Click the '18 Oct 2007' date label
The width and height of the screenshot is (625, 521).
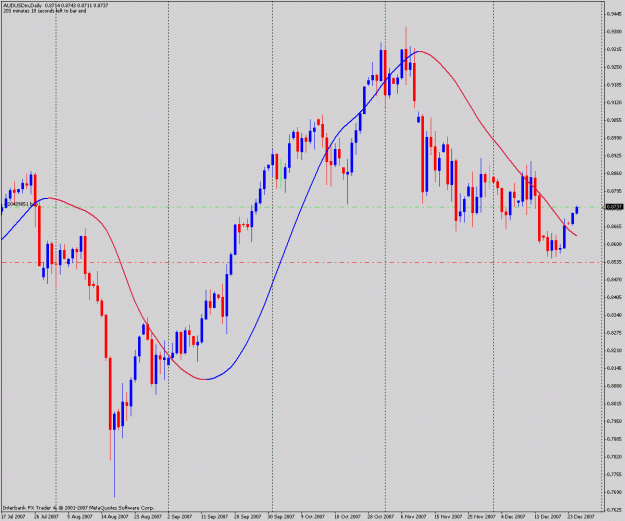point(347,517)
